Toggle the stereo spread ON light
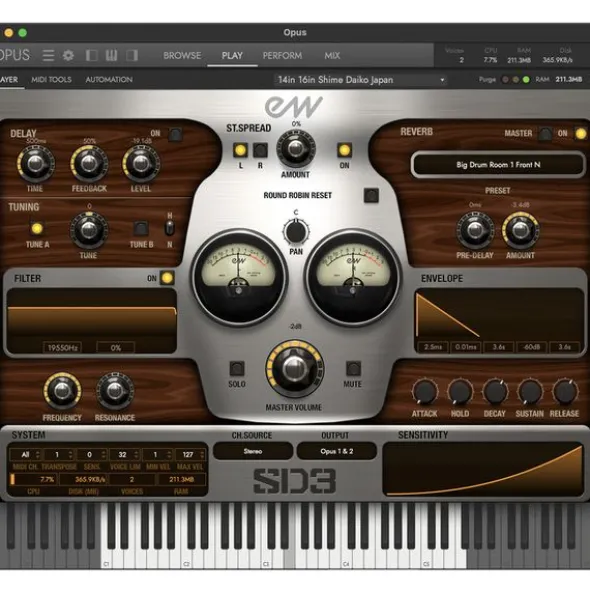 click(344, 150)
